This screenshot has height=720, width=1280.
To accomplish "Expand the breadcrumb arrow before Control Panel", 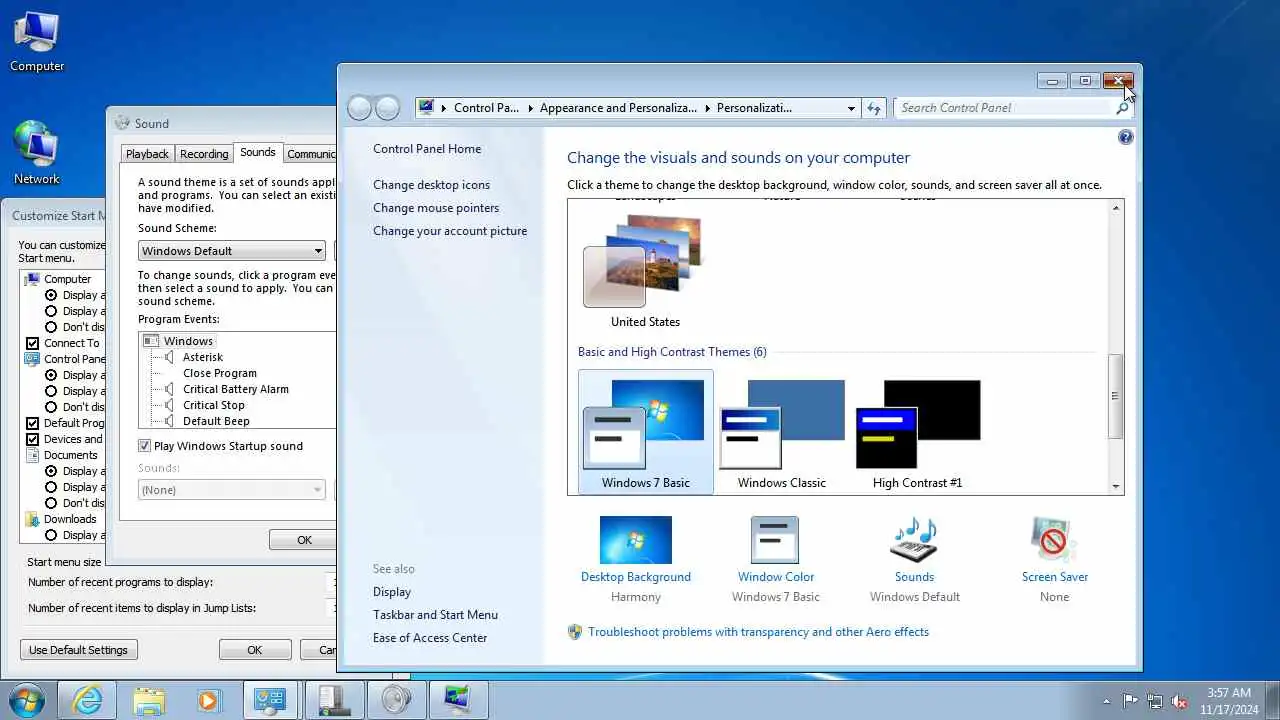I will point(444,108).
